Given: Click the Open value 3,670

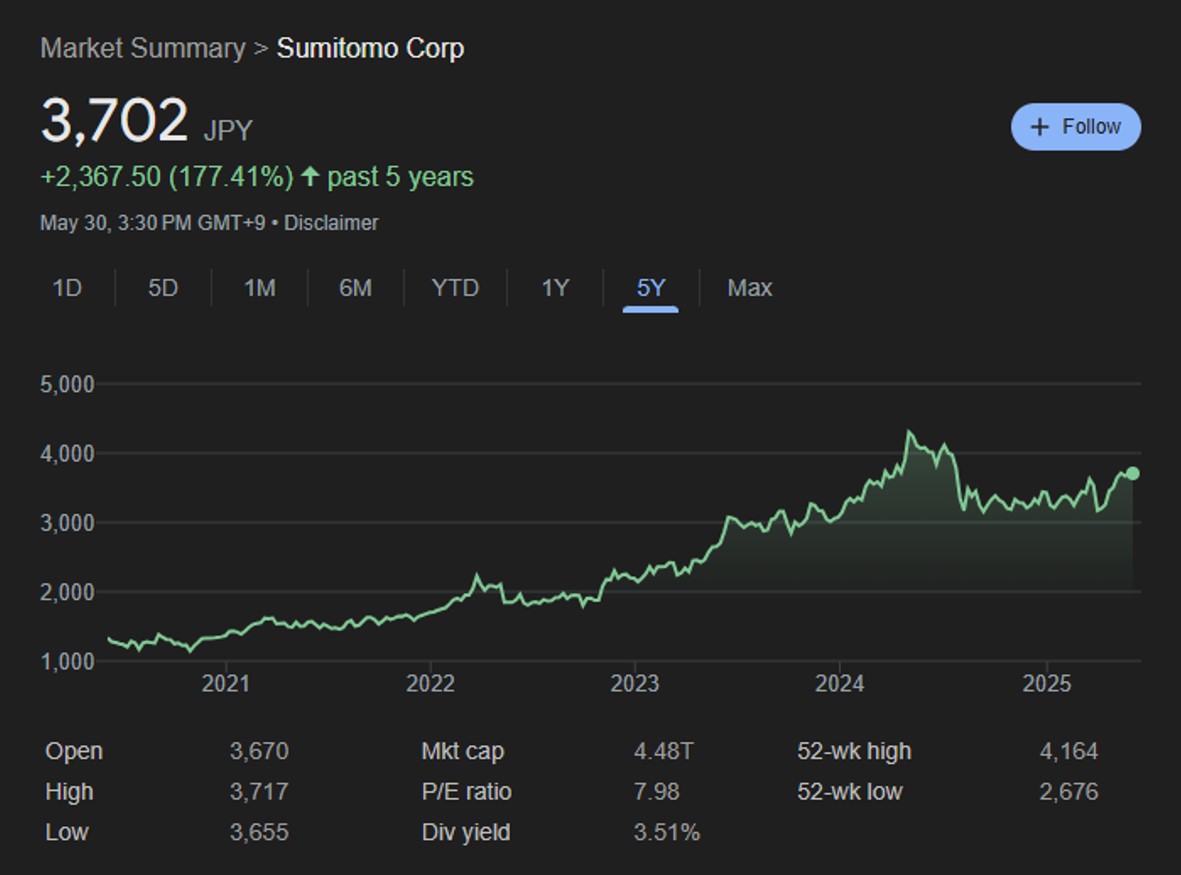Looking at the screenshot, I should coord(259,751).
